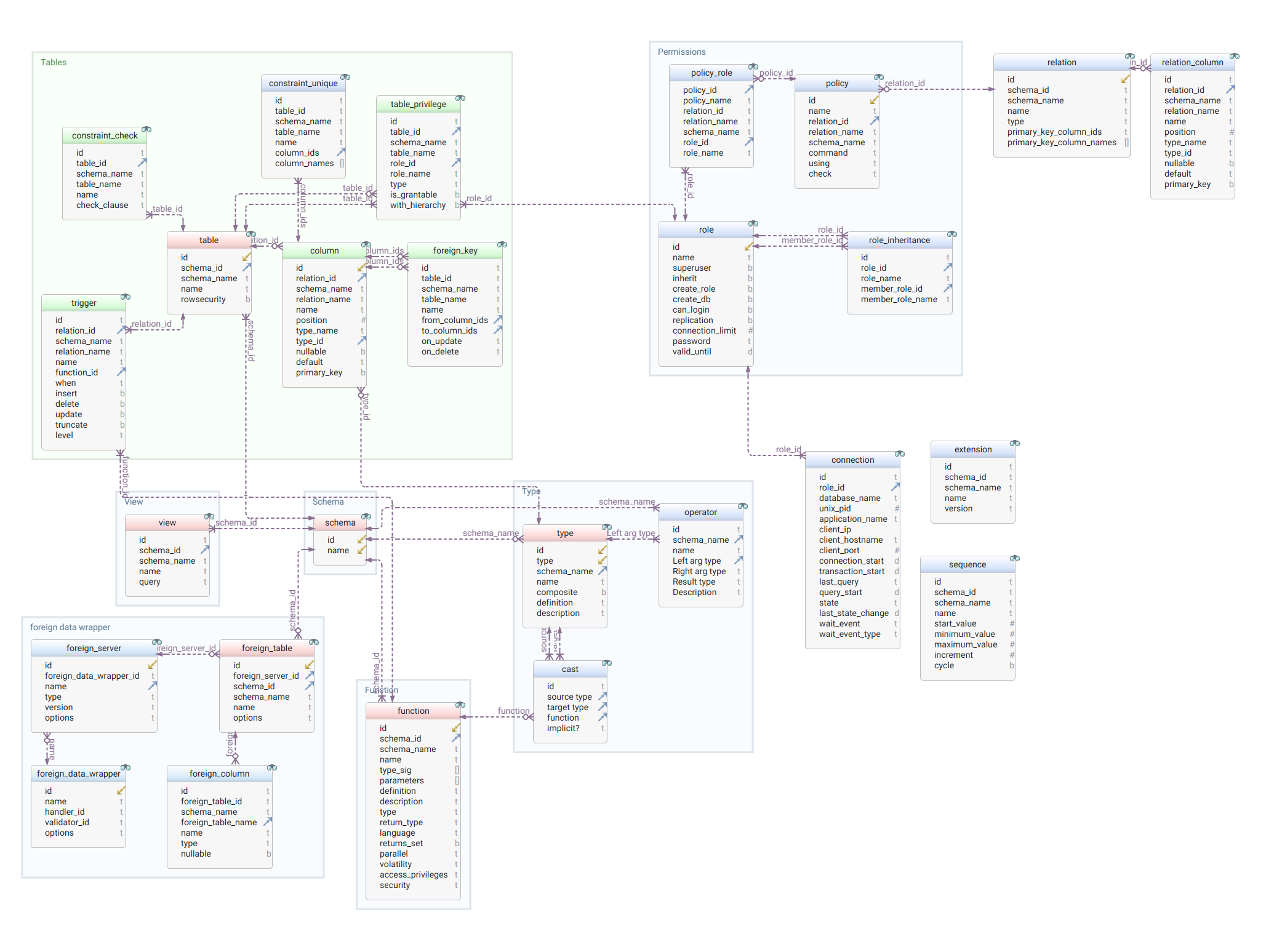Click binoculars icon on the connection table
The height and width of the screenshot is (952, 1266).
[x=900, y=454]
